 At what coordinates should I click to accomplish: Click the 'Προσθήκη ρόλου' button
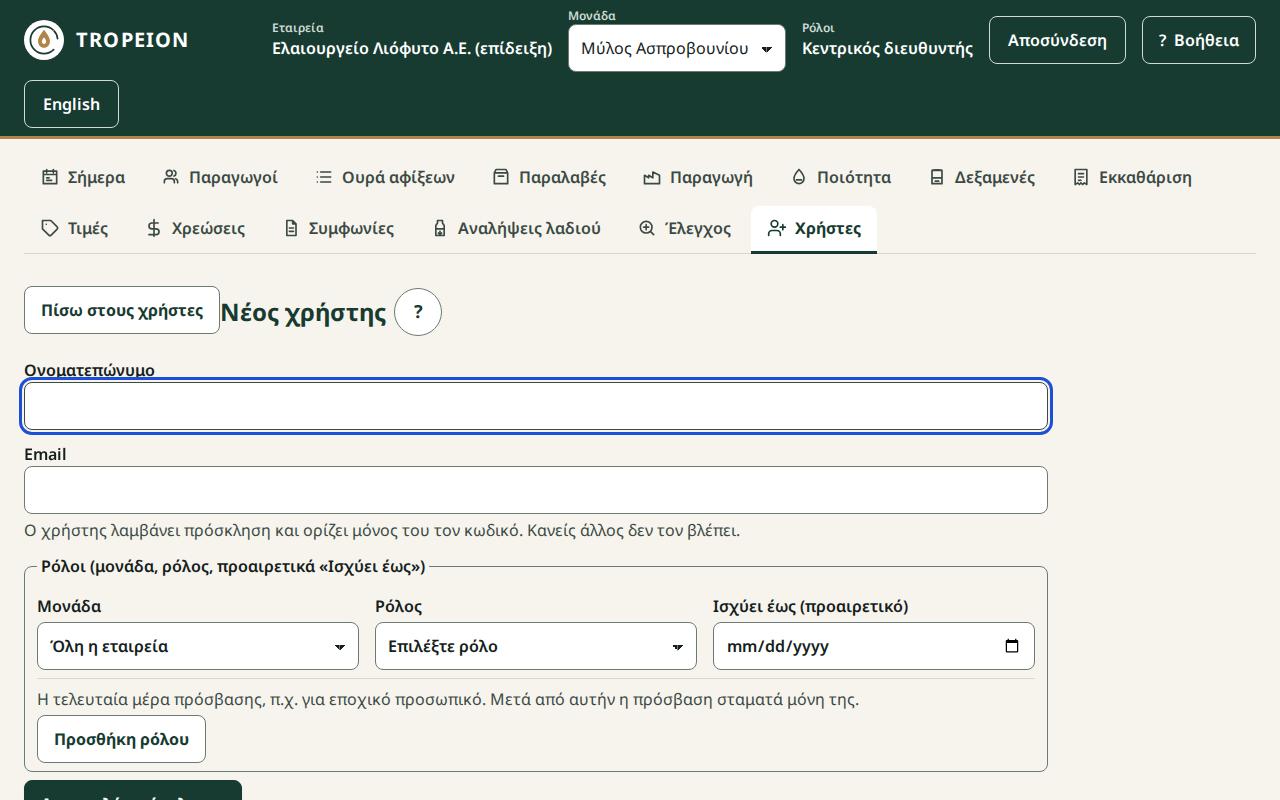(x=122, y=739)
